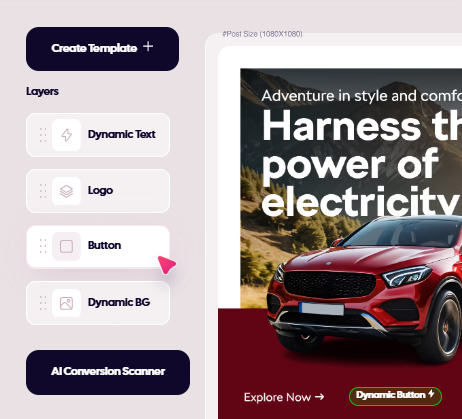Click the Create Template button
Screen dimensions: 462x419
pyautogui.click(x=102, y=49)
